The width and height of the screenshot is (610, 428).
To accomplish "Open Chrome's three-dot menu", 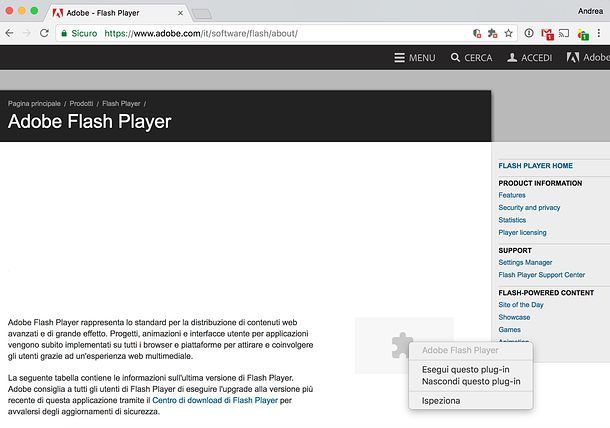I will click(x=599, y=33).
